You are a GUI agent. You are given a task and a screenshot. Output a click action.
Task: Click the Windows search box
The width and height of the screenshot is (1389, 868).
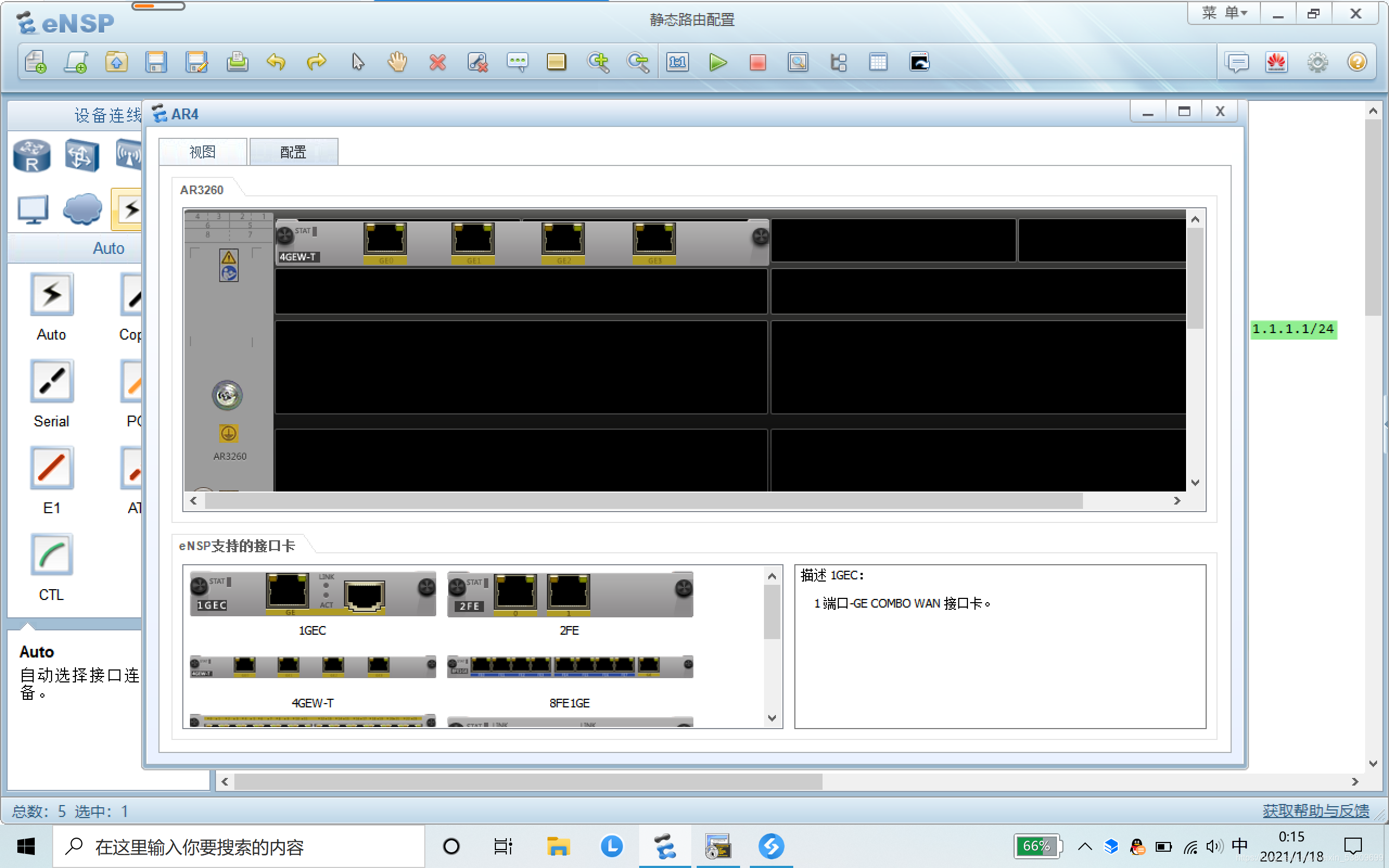[239, 846]
